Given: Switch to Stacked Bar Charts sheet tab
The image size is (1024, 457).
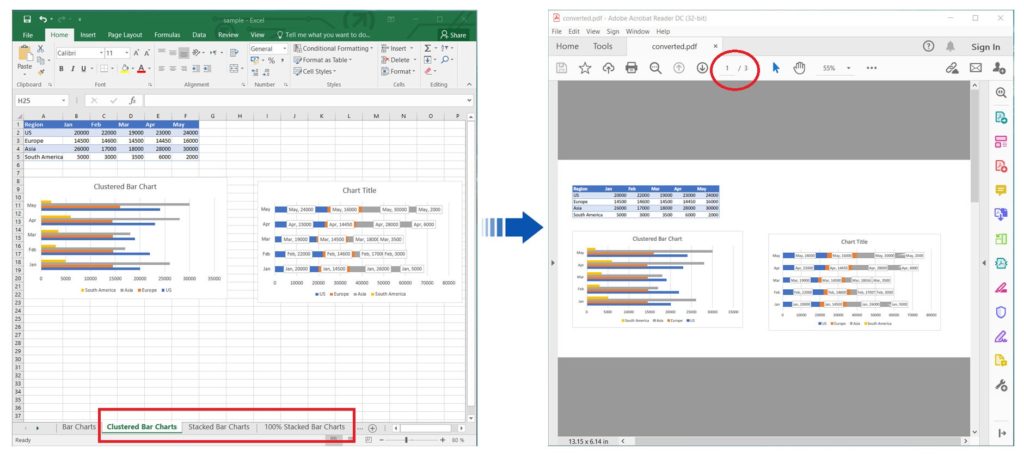Looking at the screenshot, I should (x=219, y=427).
